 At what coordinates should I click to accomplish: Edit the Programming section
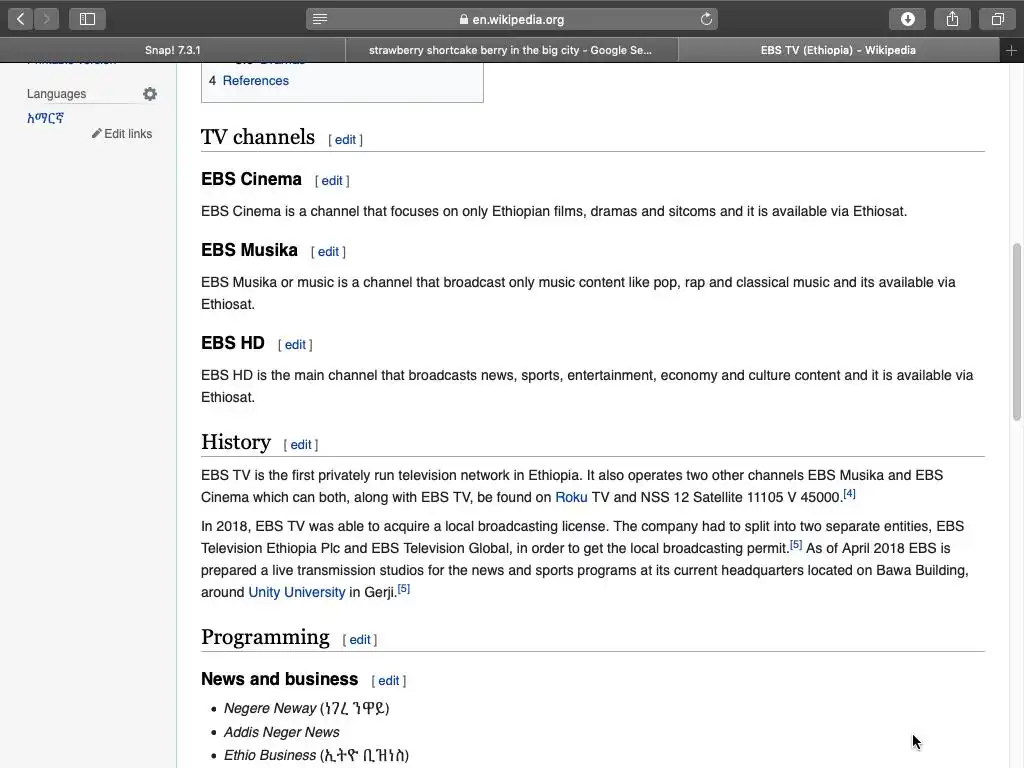(x=360, y=640)
